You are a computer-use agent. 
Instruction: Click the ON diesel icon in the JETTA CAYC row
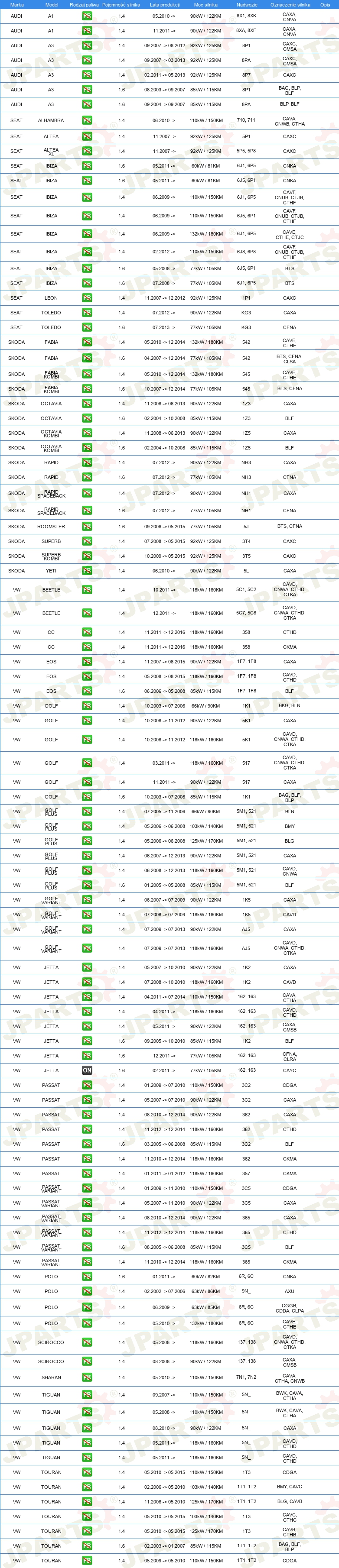pos(87,1071)
